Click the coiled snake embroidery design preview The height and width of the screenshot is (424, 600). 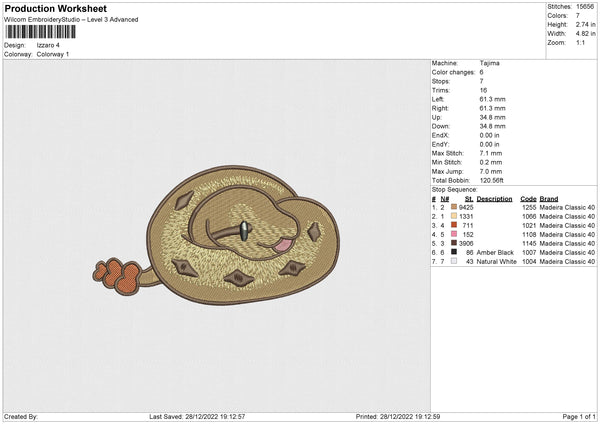pyautogui.click(x=216, y=235)
